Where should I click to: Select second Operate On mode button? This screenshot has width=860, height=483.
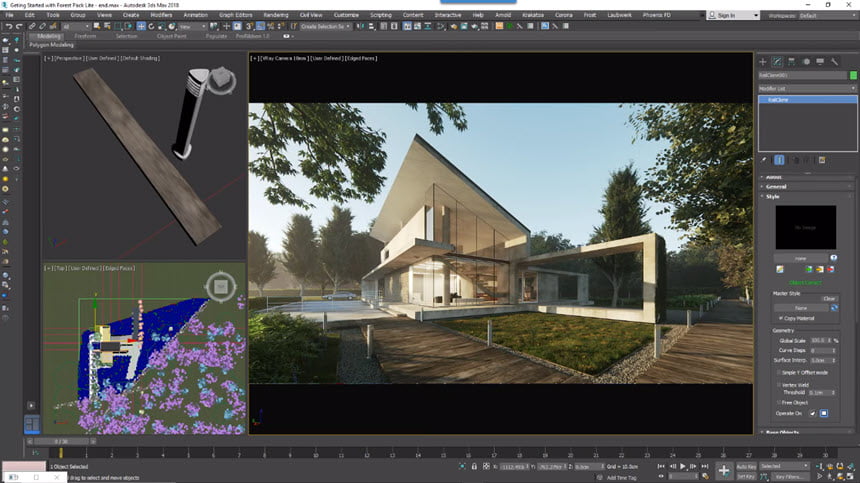824,413
